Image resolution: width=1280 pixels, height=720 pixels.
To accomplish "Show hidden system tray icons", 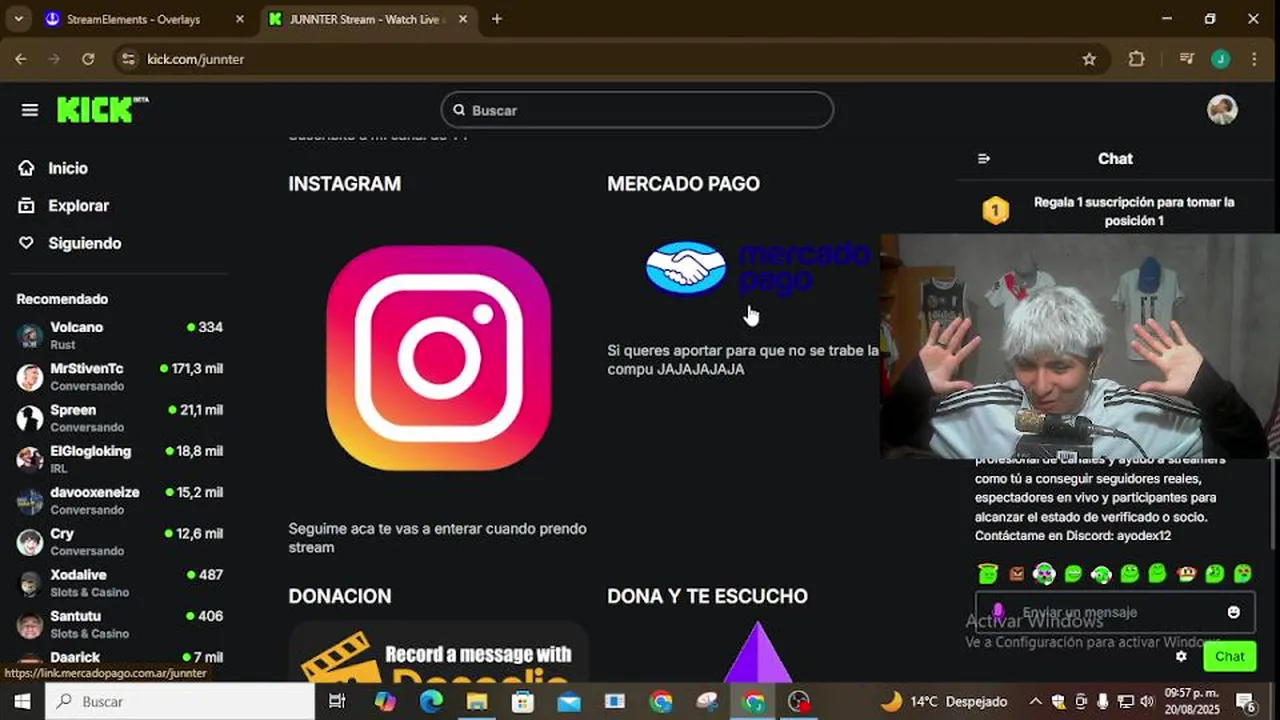I will (x=1035, y=701).
